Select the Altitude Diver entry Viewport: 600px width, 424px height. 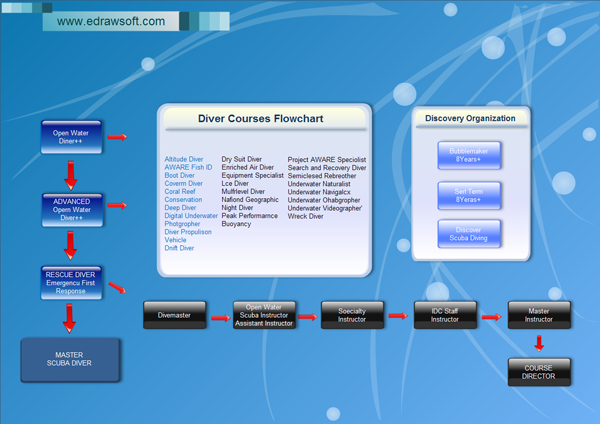(x=184, y=159)
